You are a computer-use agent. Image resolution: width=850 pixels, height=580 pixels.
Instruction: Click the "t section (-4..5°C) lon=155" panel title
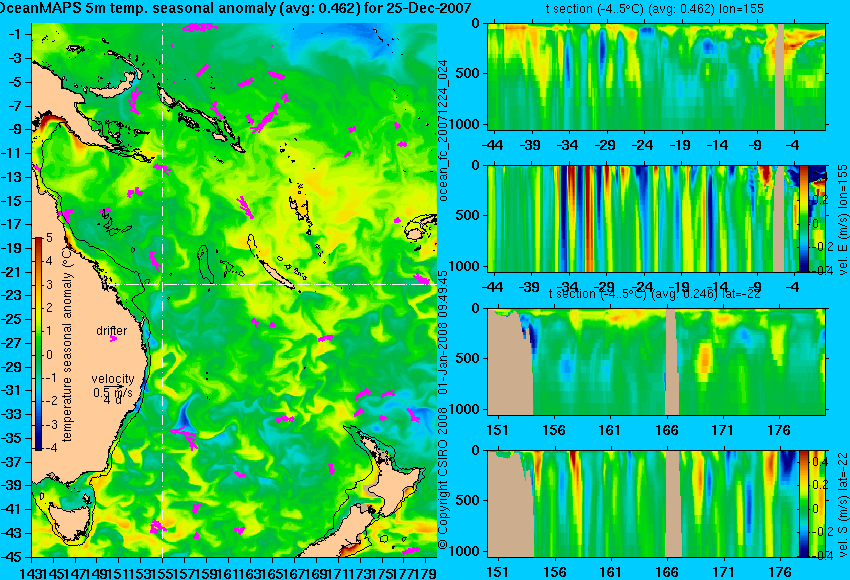pyautogui.click(x=654, y=9)
